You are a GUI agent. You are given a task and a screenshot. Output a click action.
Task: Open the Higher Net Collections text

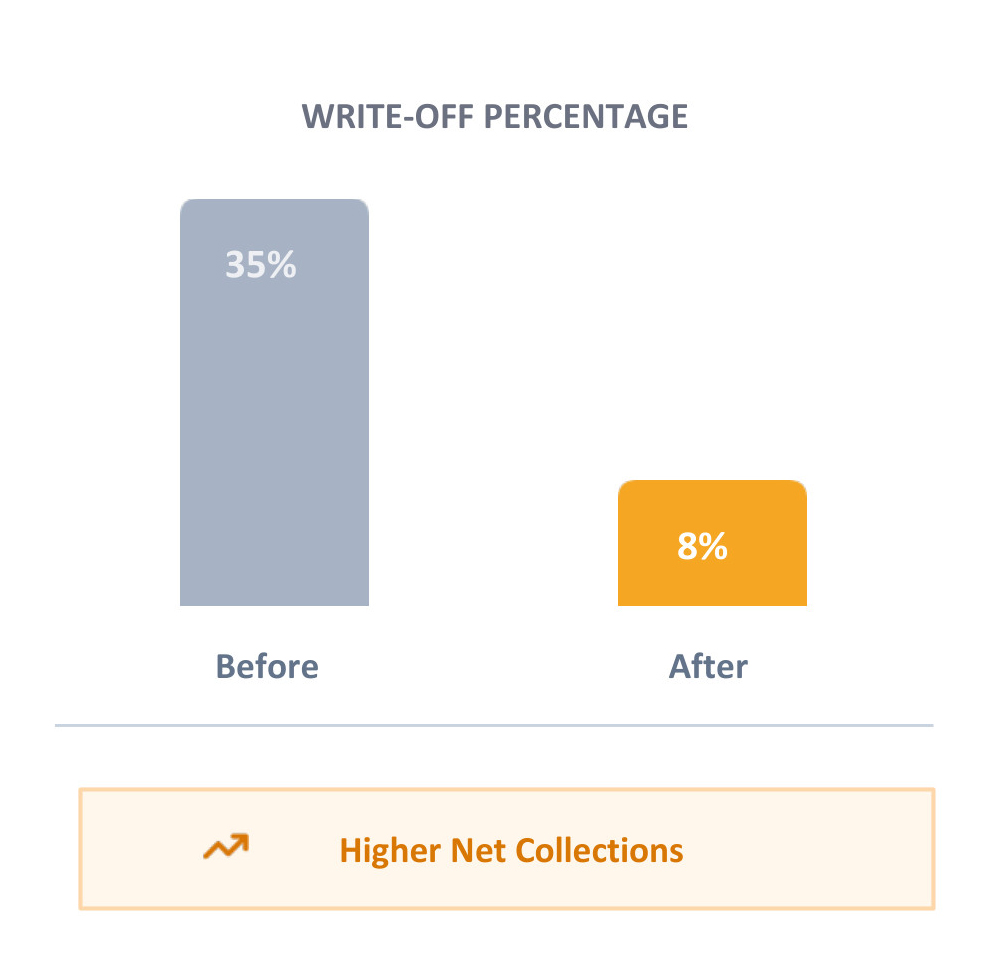point(511,851)
